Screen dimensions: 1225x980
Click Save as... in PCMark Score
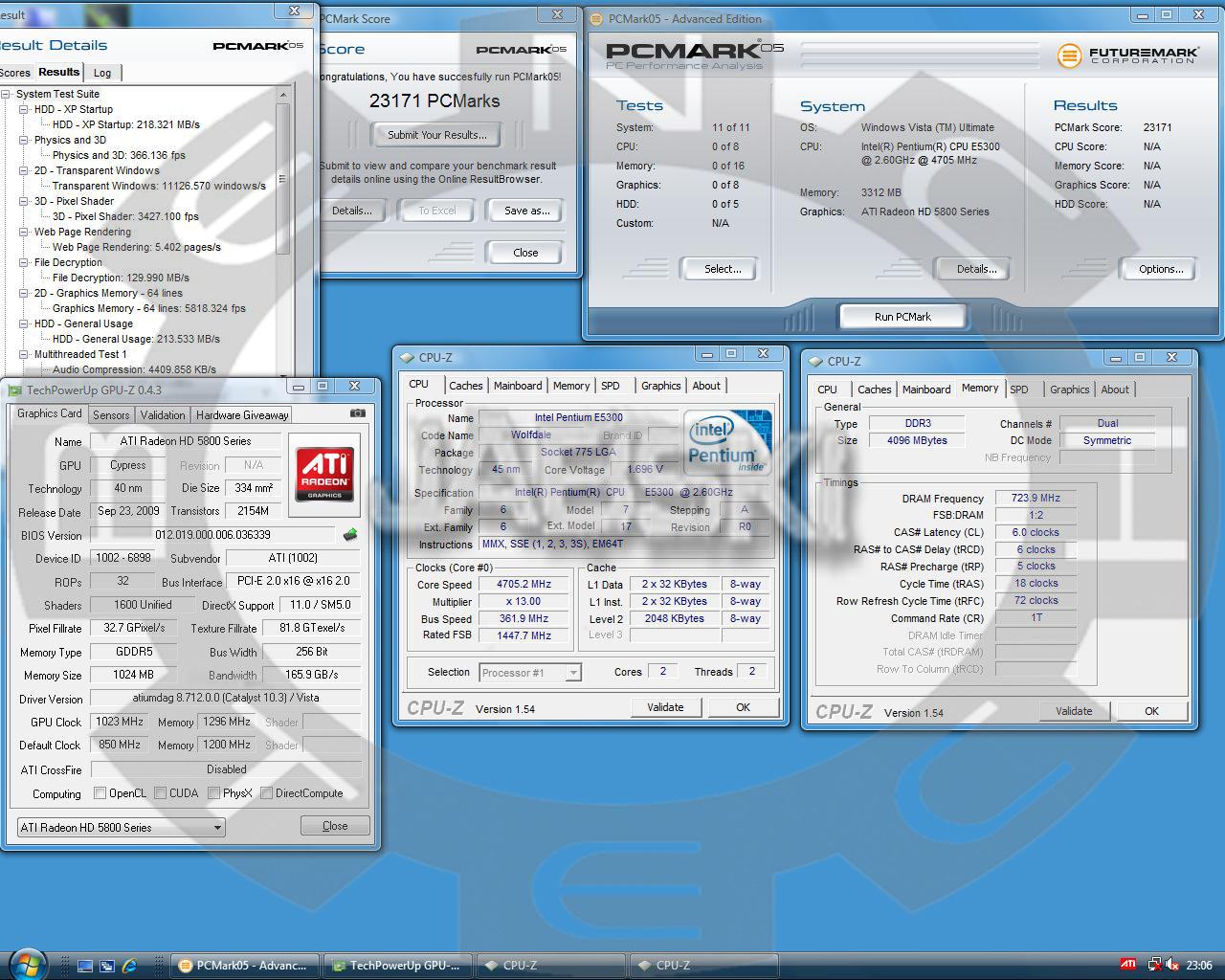[526, 211]
